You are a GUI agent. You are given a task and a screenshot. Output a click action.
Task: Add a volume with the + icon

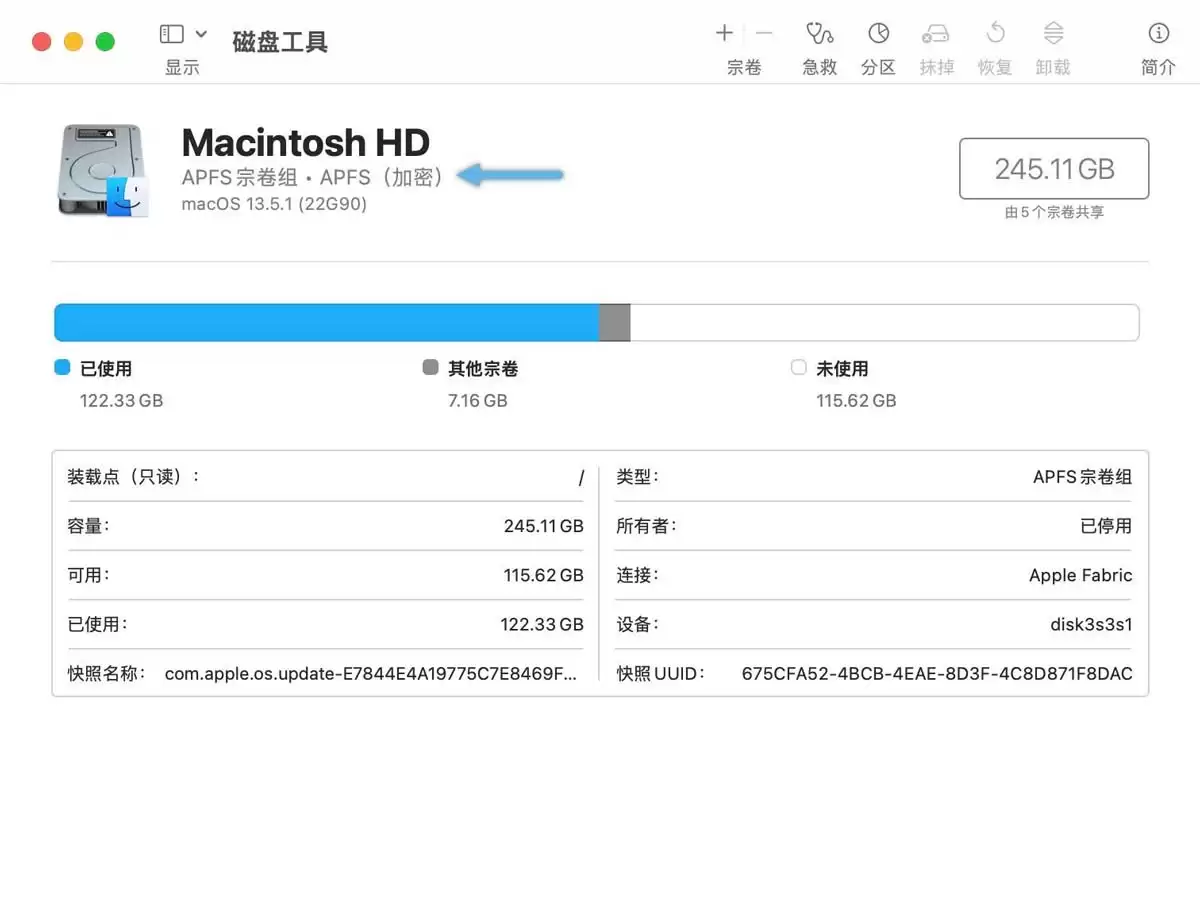tap(723, 33)
